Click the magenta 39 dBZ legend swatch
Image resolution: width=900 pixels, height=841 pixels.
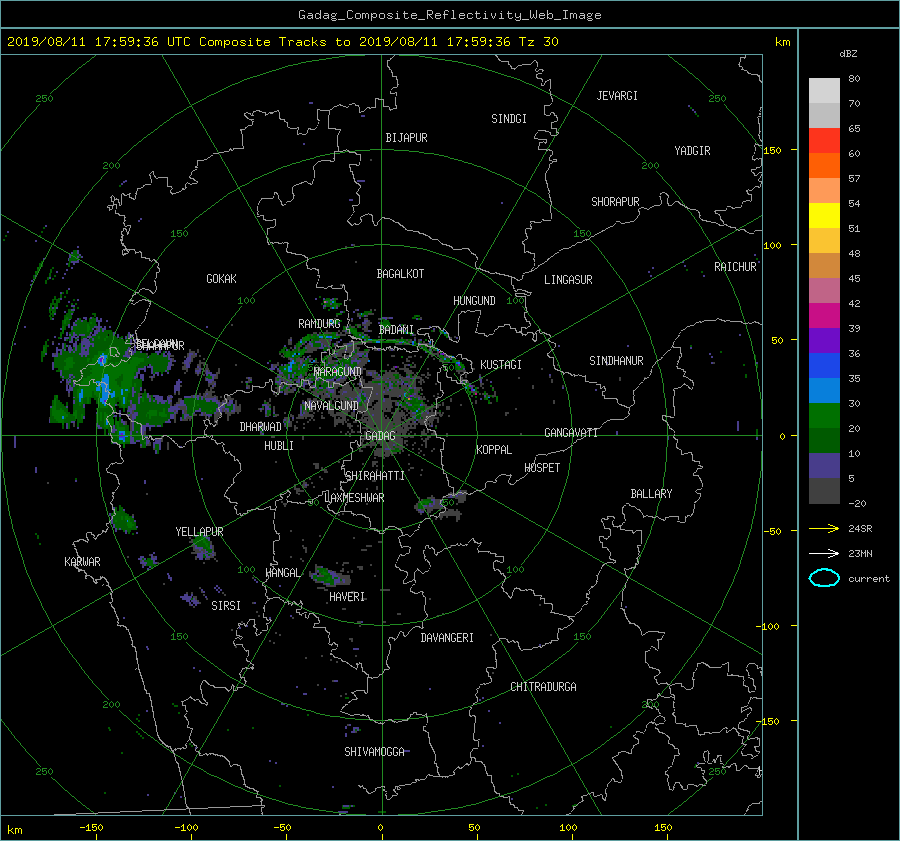coord(824,316)
